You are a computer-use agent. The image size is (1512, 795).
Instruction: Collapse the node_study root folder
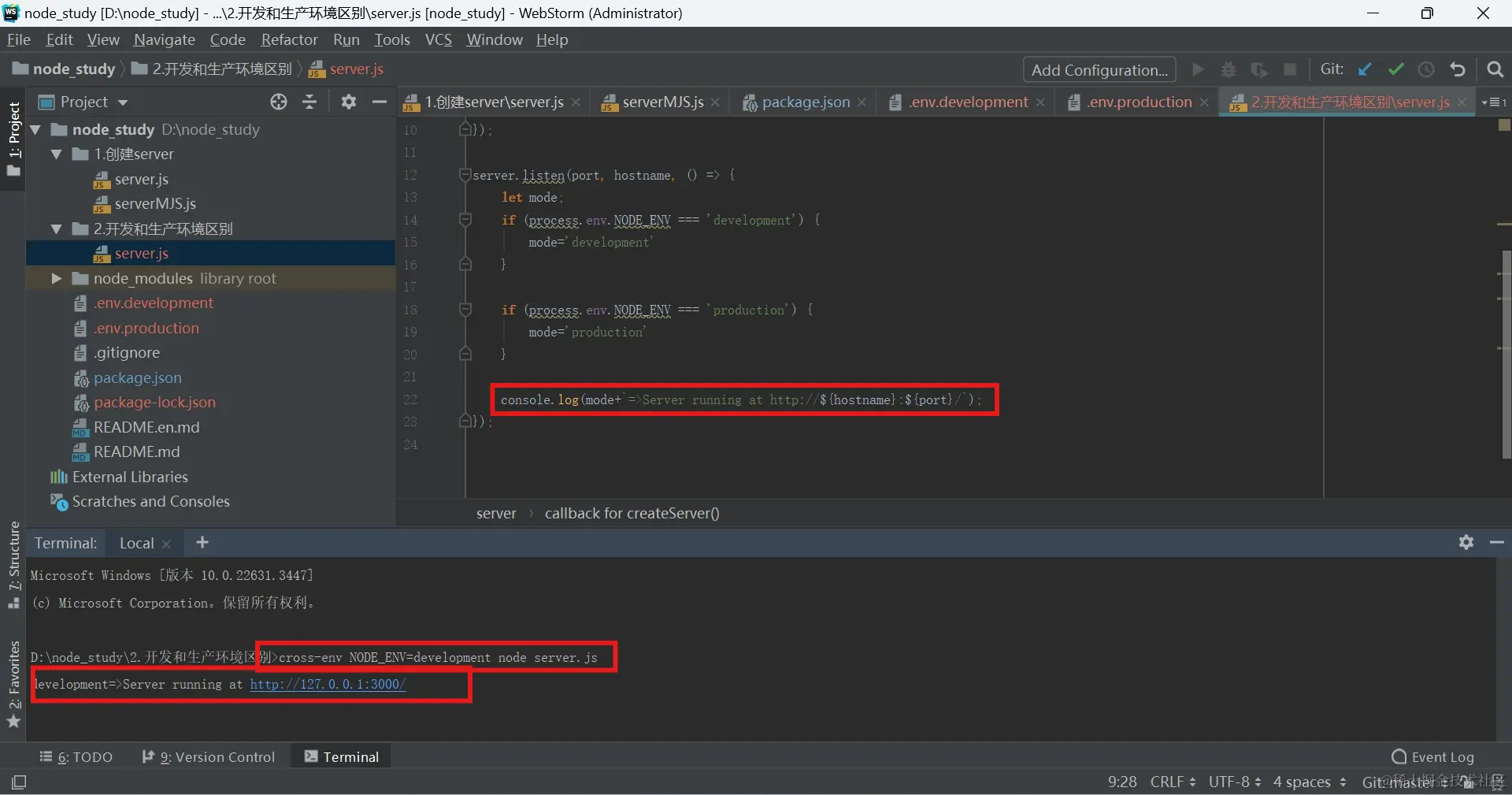(35, 129)
